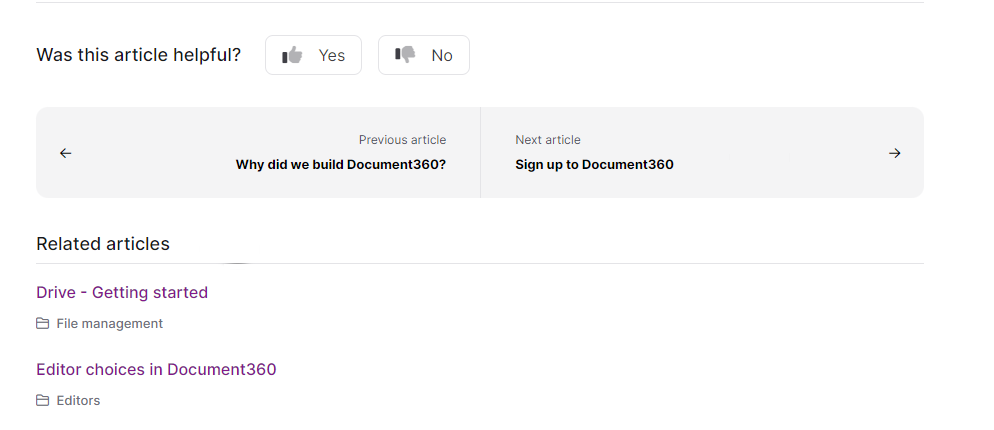Open 'Sign up to Document360' next article
Screen dimensions: 994x430
pyautogui.click(x=594, y=165)
